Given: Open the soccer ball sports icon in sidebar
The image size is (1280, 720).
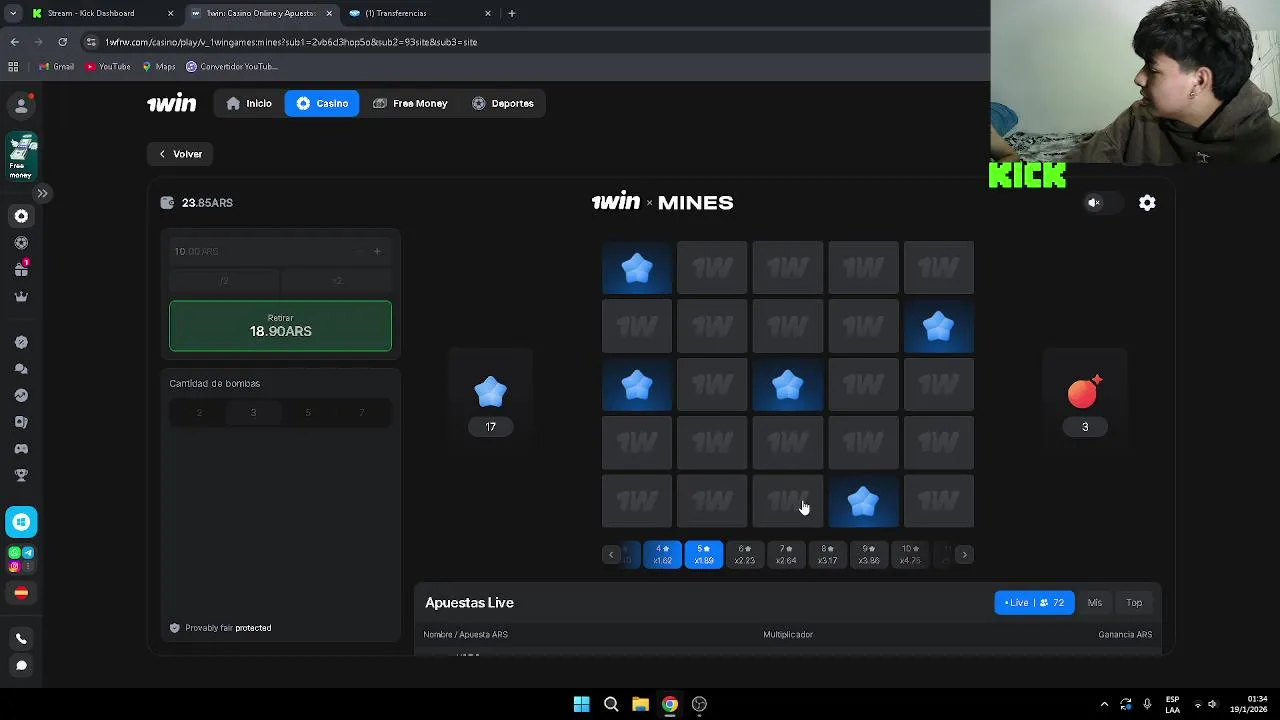Looking at the screenshot, I should tap(21, 243).
